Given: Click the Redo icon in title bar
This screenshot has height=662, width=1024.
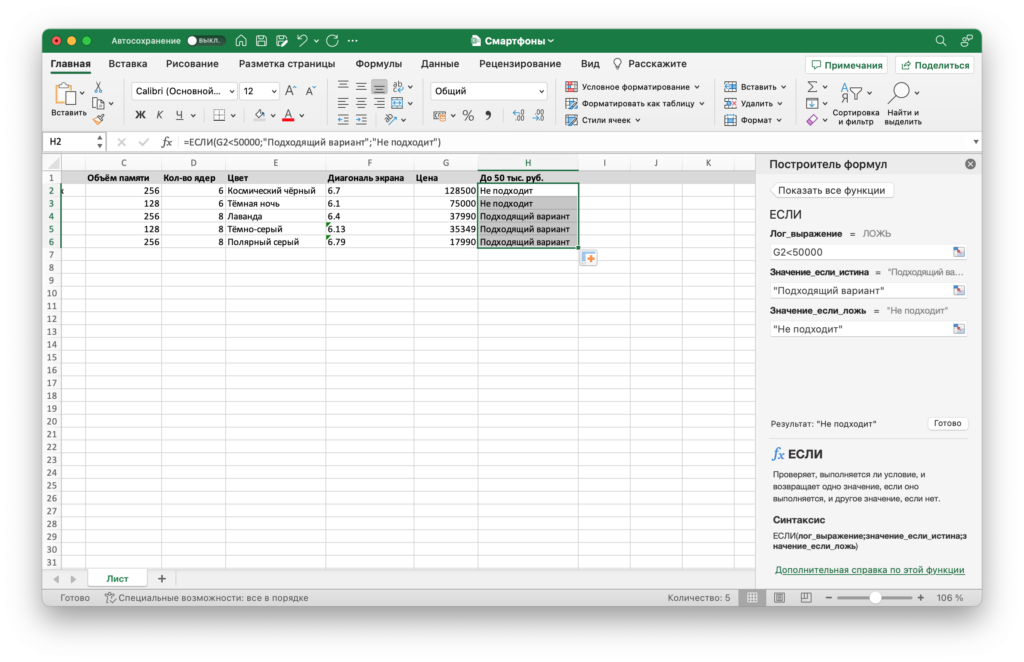Looking at the screenshot, I should point(332,40).
